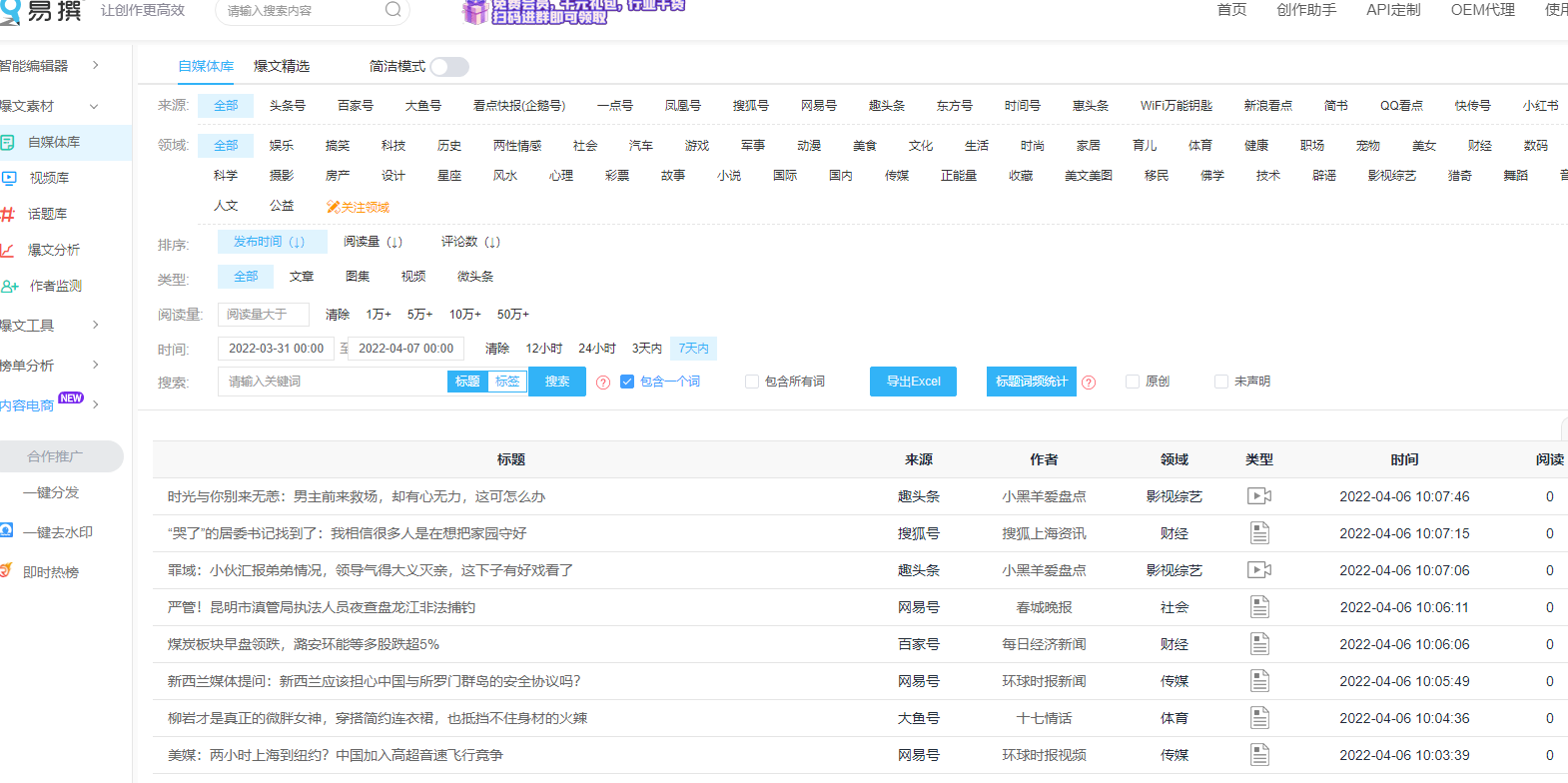Sort by 阅读量 descending
Viewport: 1568px width, 783px height.
pos(374,242)
